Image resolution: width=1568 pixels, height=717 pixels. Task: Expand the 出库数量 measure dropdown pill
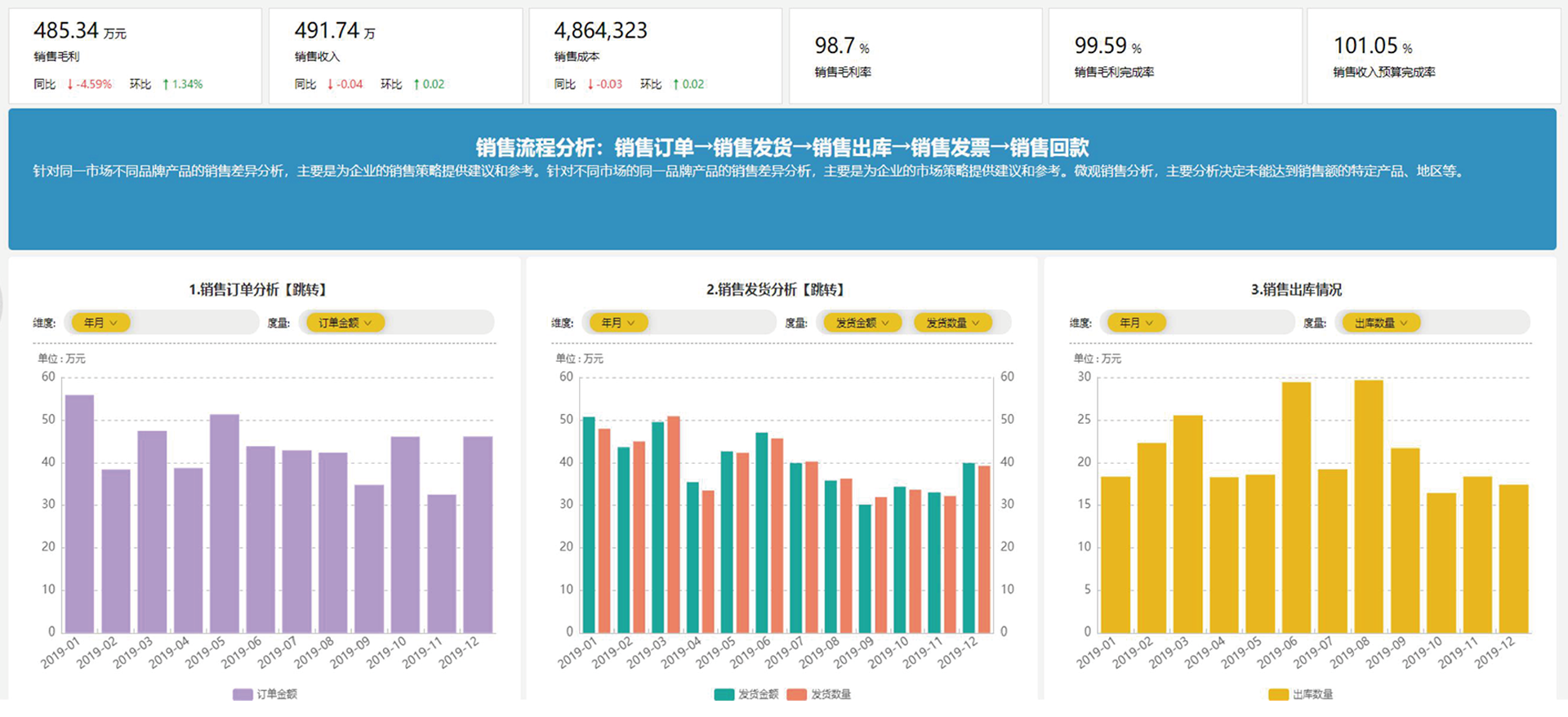tap(1381, 323)
